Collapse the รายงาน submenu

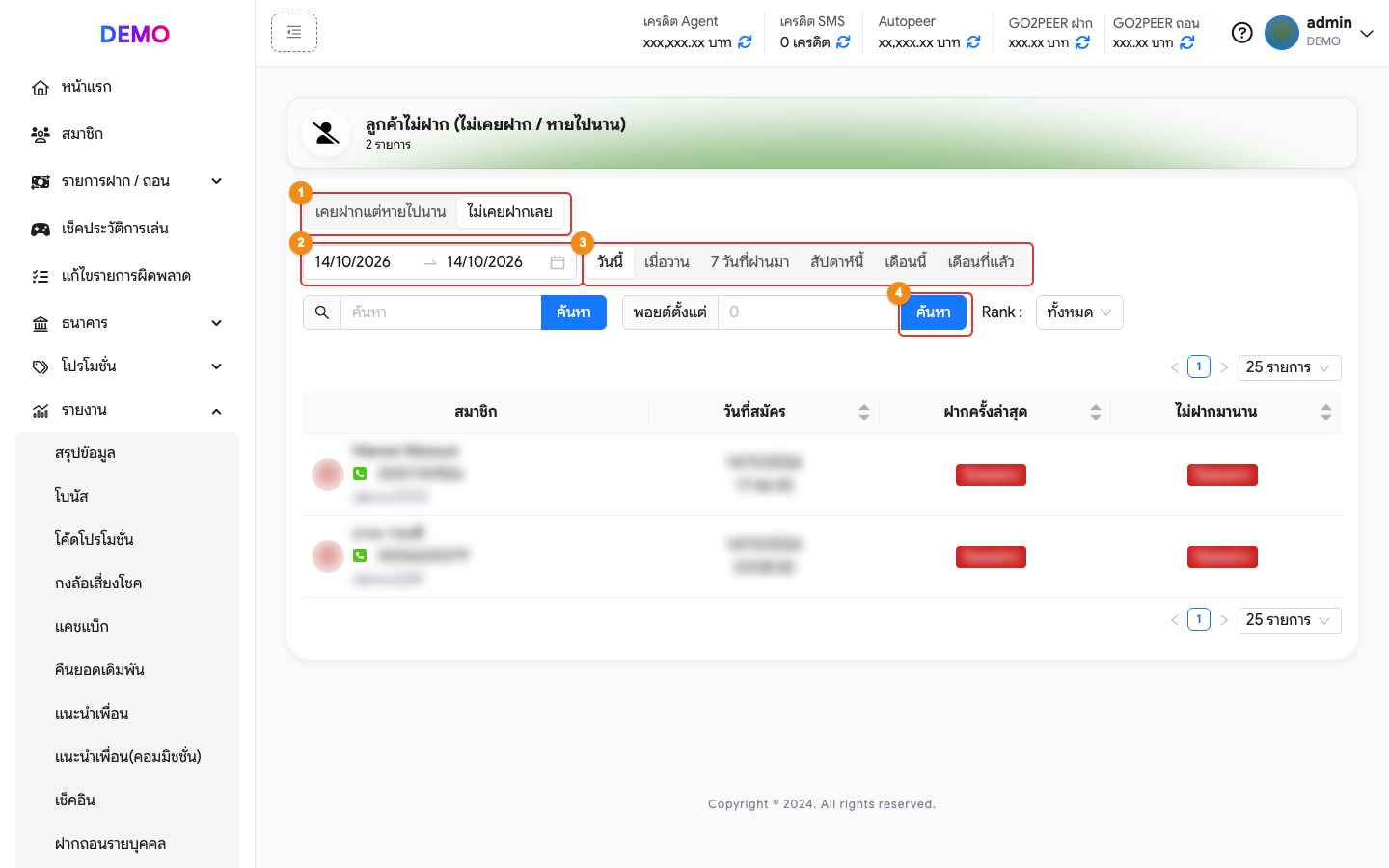pyautogui.click(x=217, y=412)
